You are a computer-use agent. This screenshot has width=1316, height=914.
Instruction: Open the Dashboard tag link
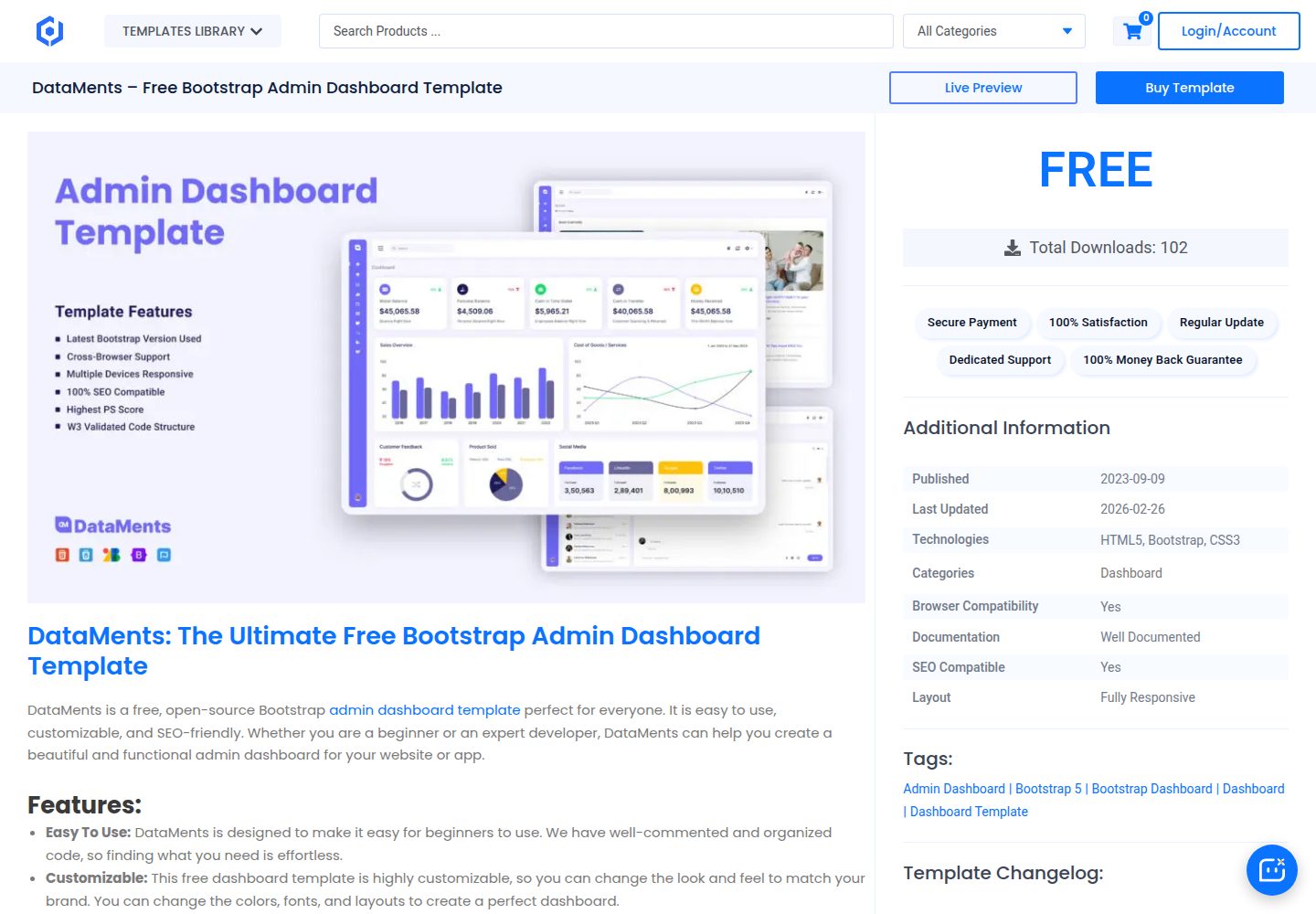coord(1254,789)
